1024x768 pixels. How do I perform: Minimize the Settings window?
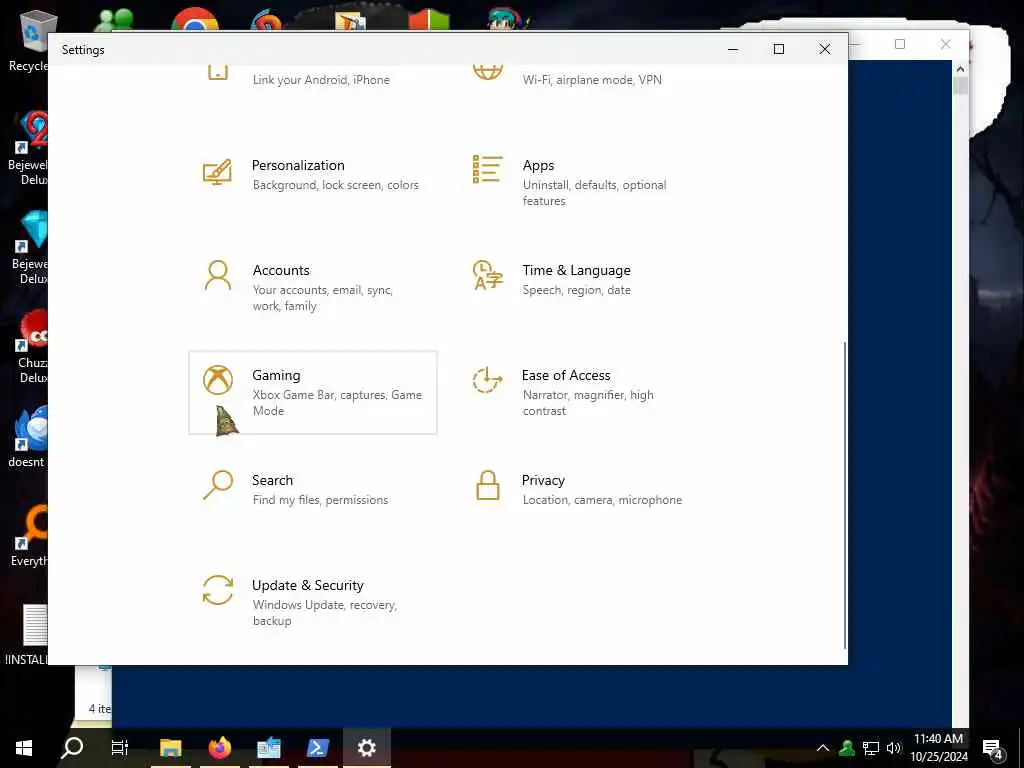point(733,49)
